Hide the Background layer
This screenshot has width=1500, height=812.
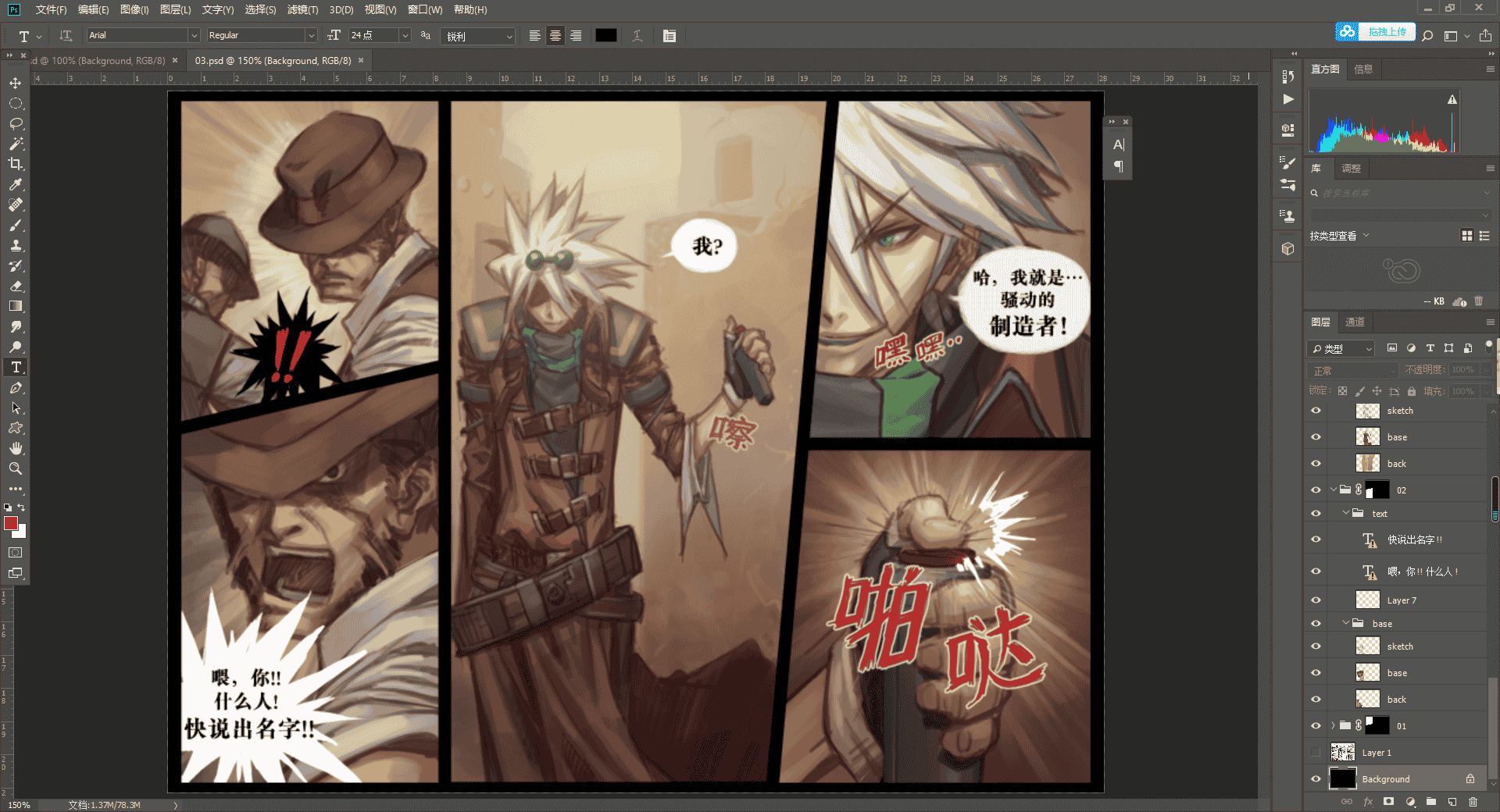1316,779
